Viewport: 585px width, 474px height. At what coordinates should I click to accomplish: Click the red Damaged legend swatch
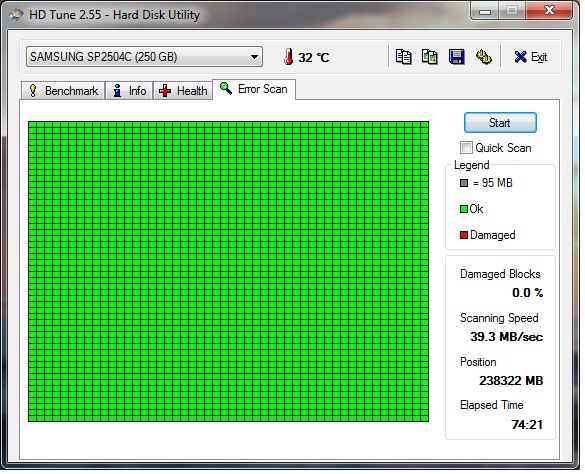pos(464,235)
